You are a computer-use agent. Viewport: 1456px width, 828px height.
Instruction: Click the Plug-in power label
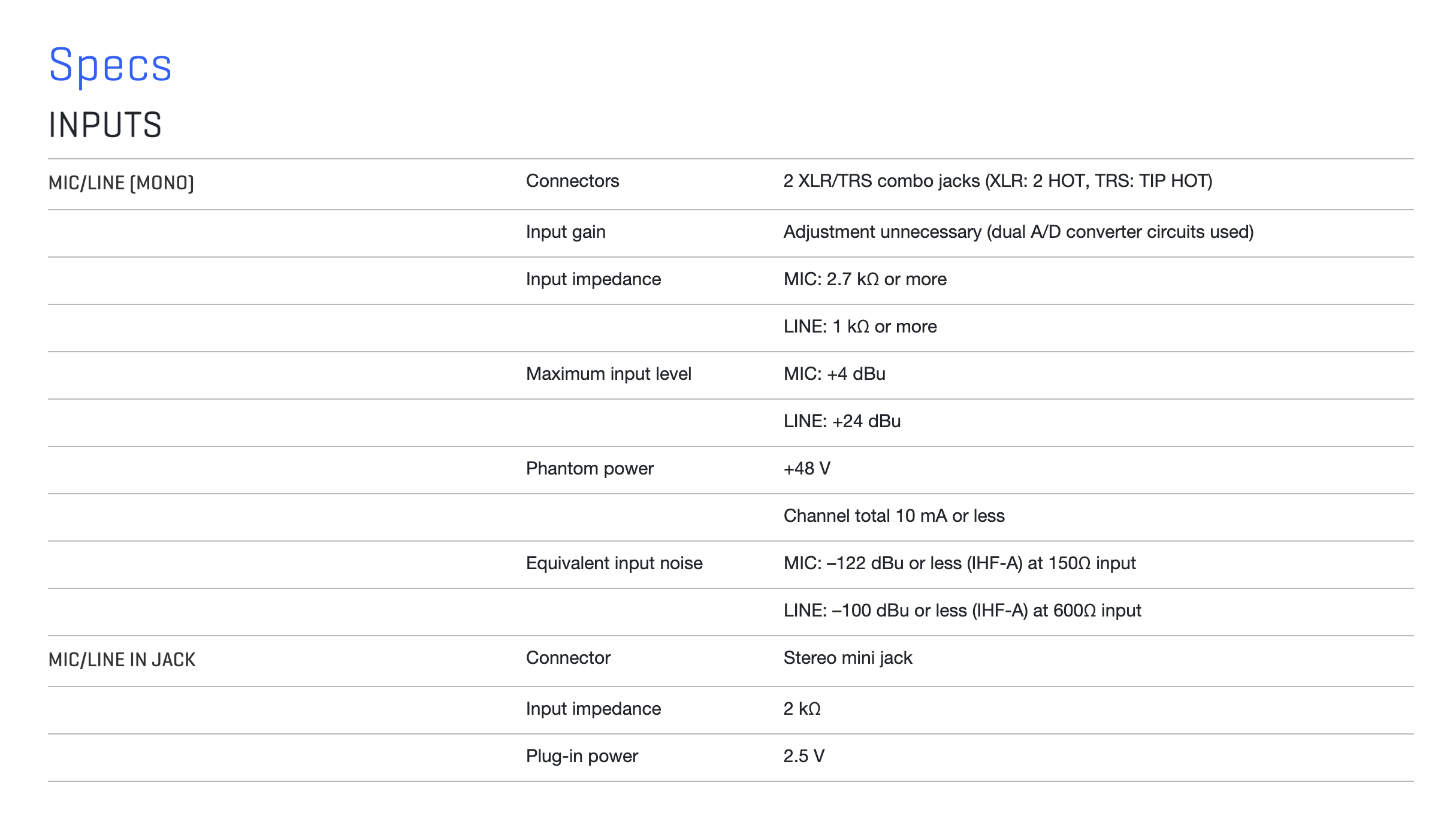pyautogui.click(x=582, y=757)
